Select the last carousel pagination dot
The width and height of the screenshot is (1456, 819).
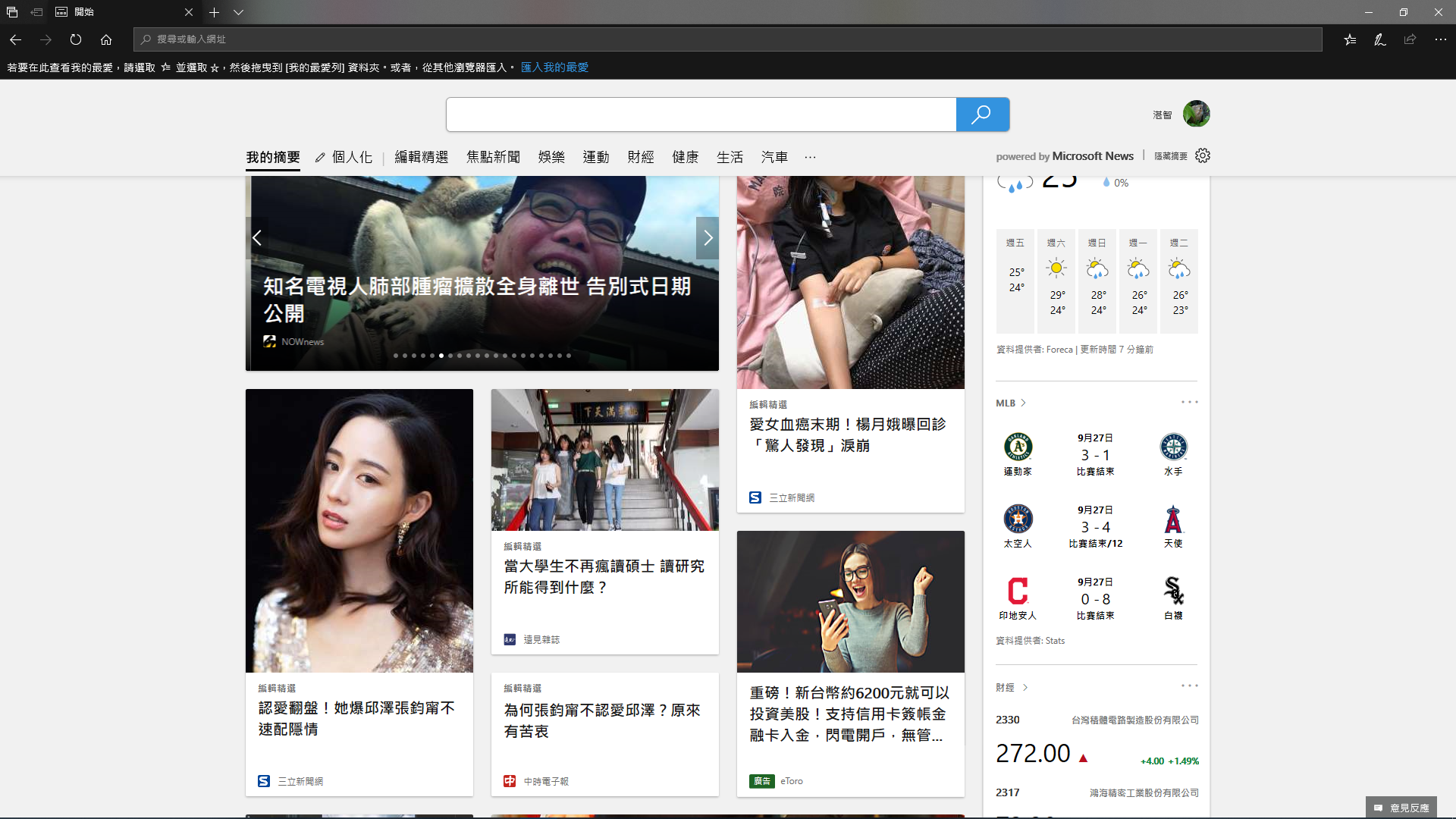click(x=569, y=356)
